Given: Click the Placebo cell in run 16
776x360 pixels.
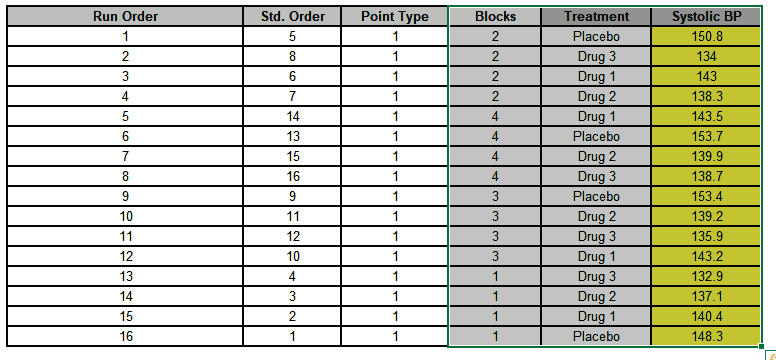Looking at the screenshot, I should pos(596,337).
